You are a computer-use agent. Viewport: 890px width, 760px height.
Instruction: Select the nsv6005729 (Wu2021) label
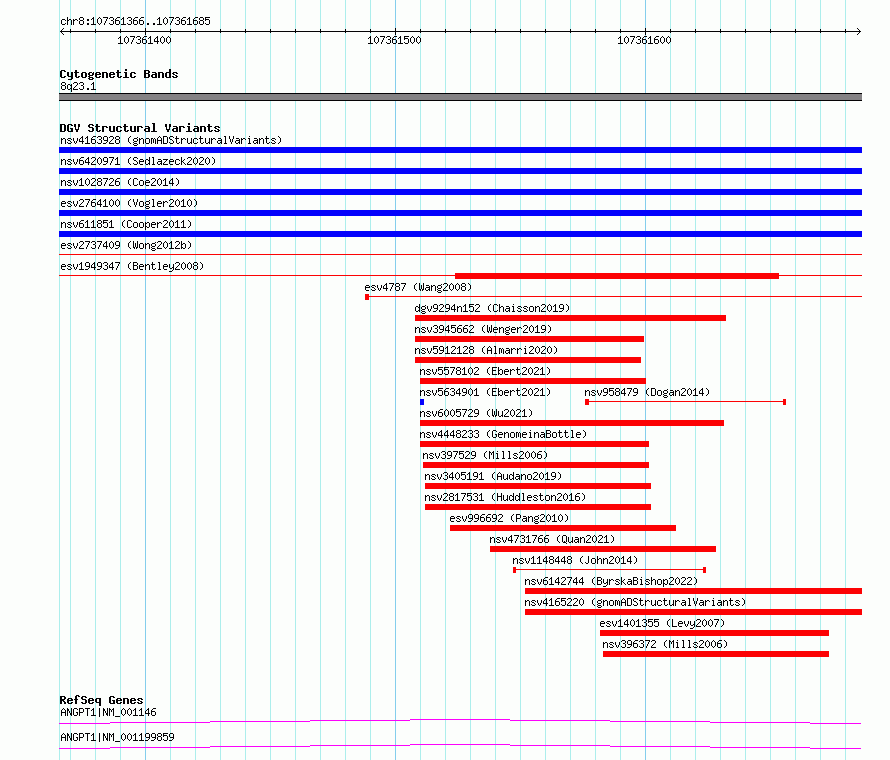(x=476, y=413)
